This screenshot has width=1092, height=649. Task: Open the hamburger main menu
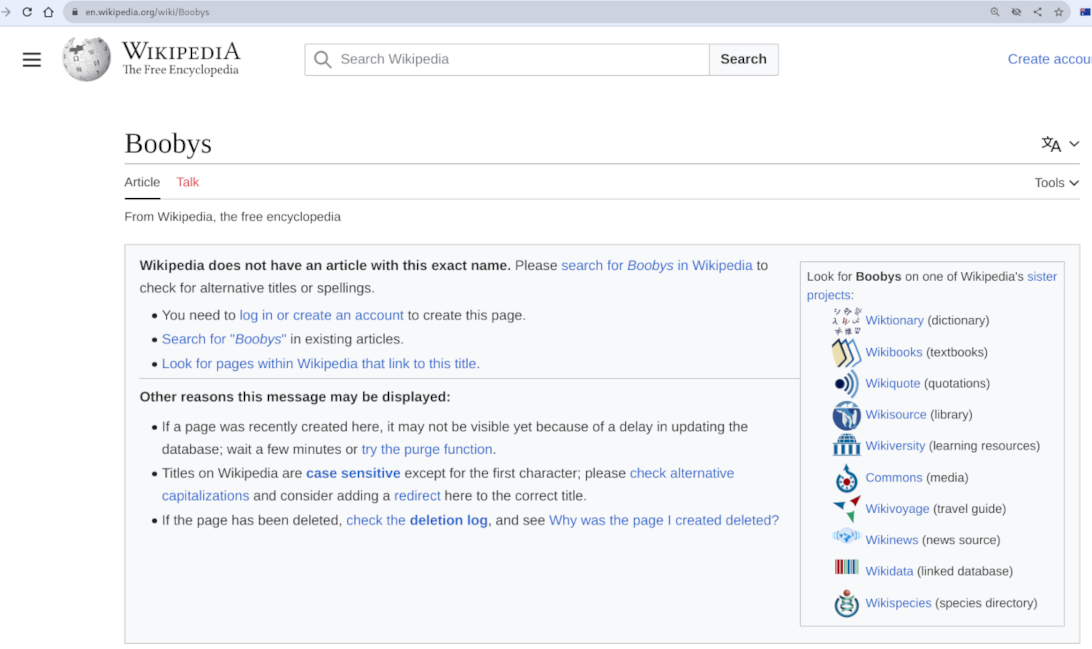click(32, 60)
